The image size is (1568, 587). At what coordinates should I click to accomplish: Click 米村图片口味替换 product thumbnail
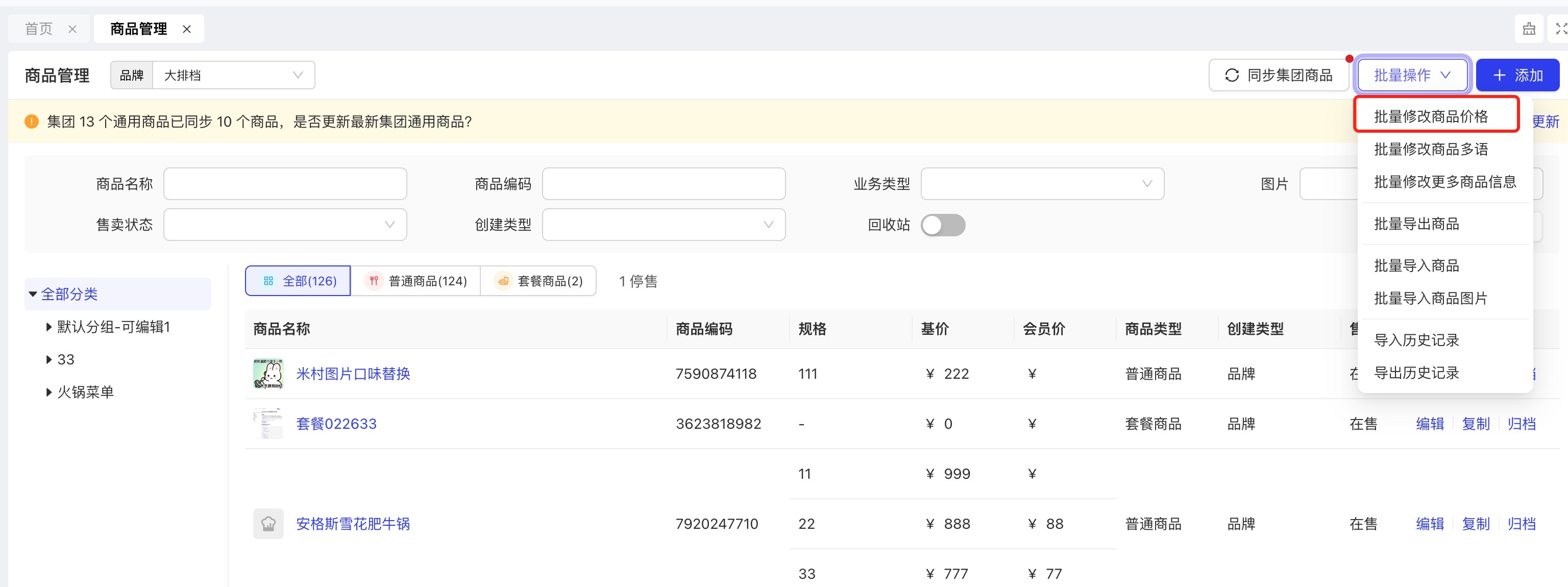(x=268, y=374)
